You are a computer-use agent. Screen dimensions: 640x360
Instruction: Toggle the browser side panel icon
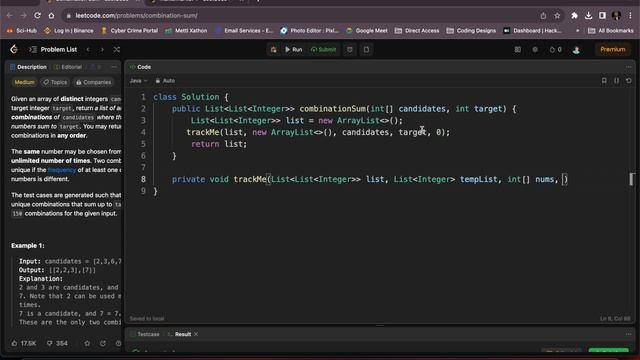tap(602, 16)
